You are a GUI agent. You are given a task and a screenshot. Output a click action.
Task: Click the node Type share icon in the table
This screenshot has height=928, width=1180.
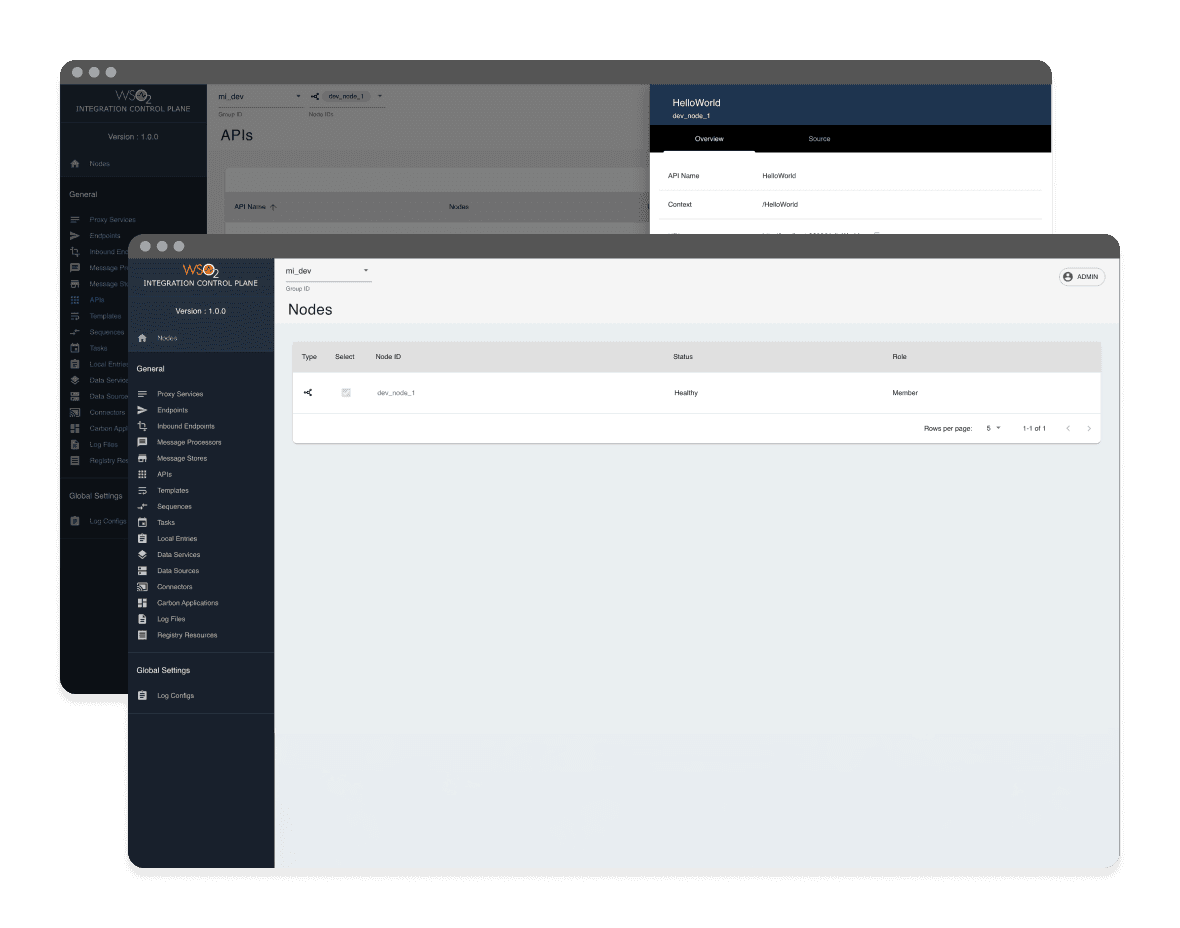coord(307,392)
